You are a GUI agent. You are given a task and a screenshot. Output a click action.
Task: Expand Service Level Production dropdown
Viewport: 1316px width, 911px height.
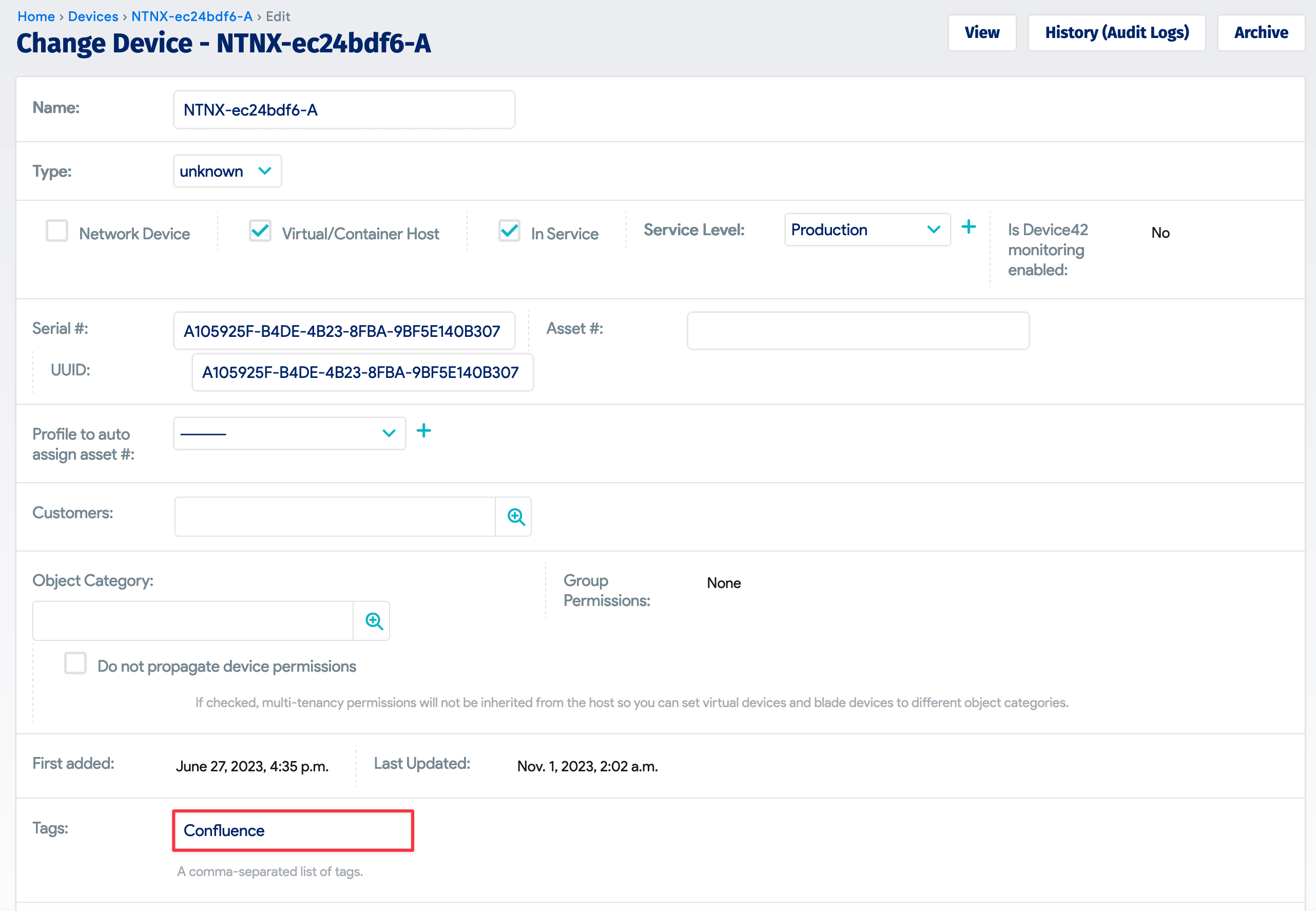866,230
